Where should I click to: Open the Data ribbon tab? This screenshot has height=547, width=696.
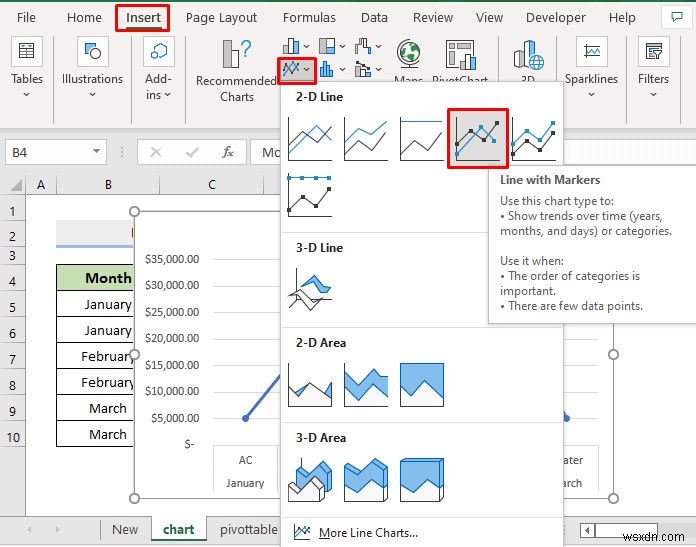[374, 17]
